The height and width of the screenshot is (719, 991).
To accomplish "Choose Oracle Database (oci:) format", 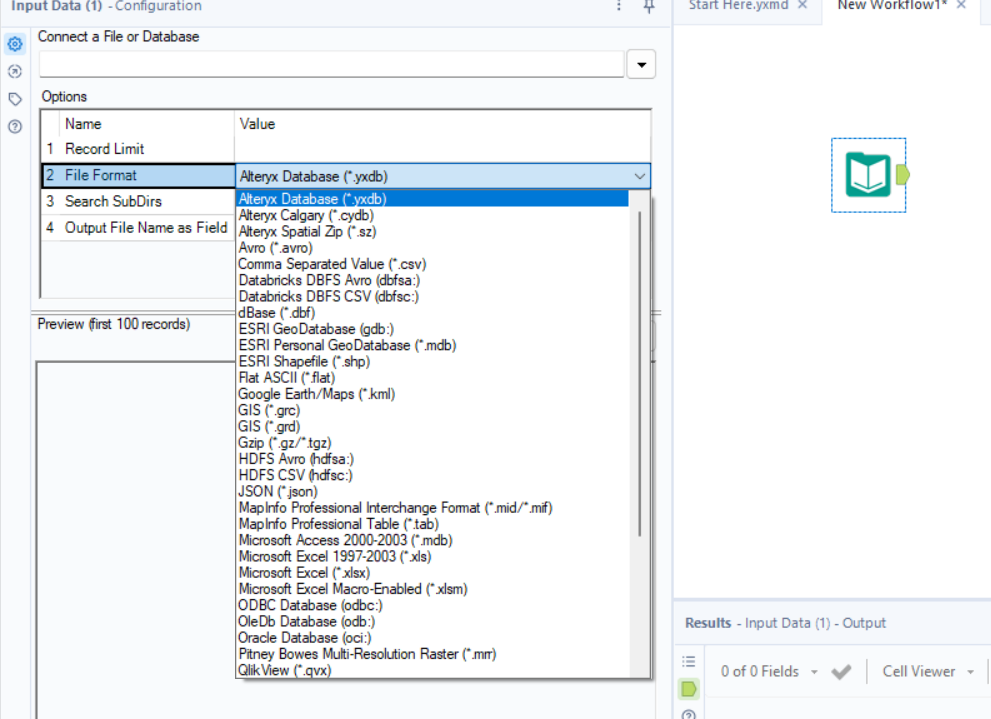I will [432, 638].
